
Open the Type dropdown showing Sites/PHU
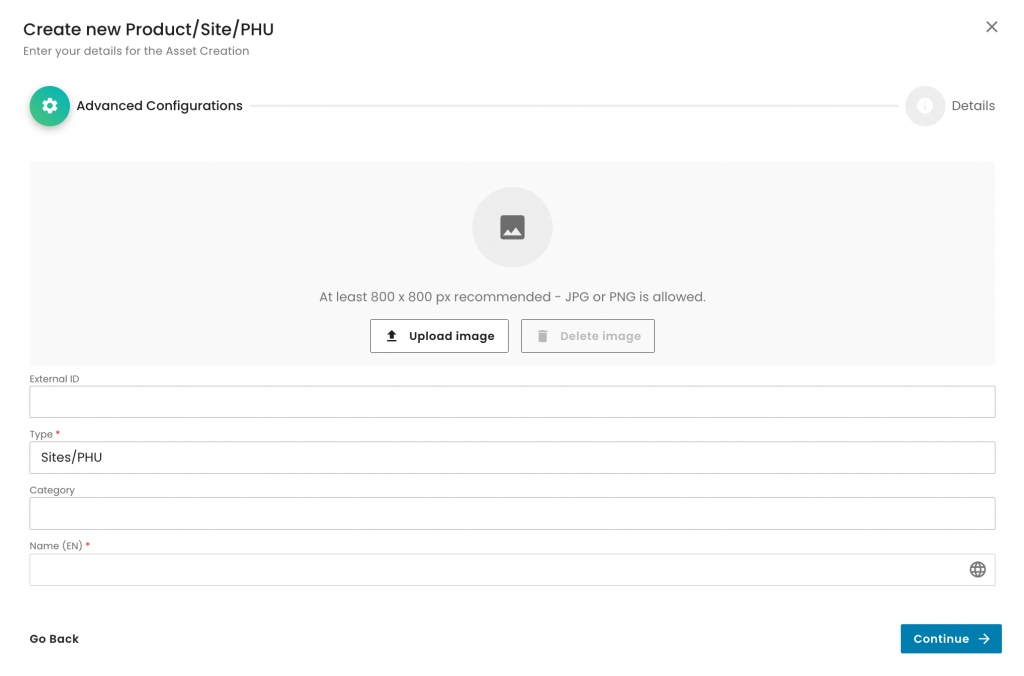(x=512, y=458)
